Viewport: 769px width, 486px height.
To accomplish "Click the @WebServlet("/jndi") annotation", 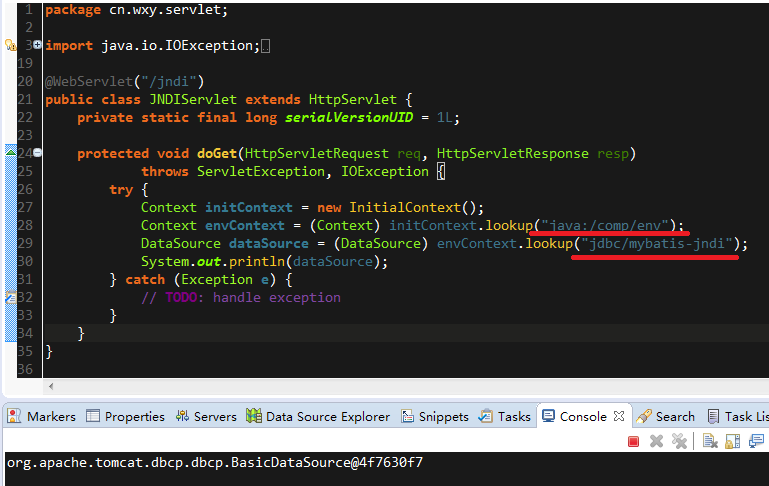I will [125, 81].
